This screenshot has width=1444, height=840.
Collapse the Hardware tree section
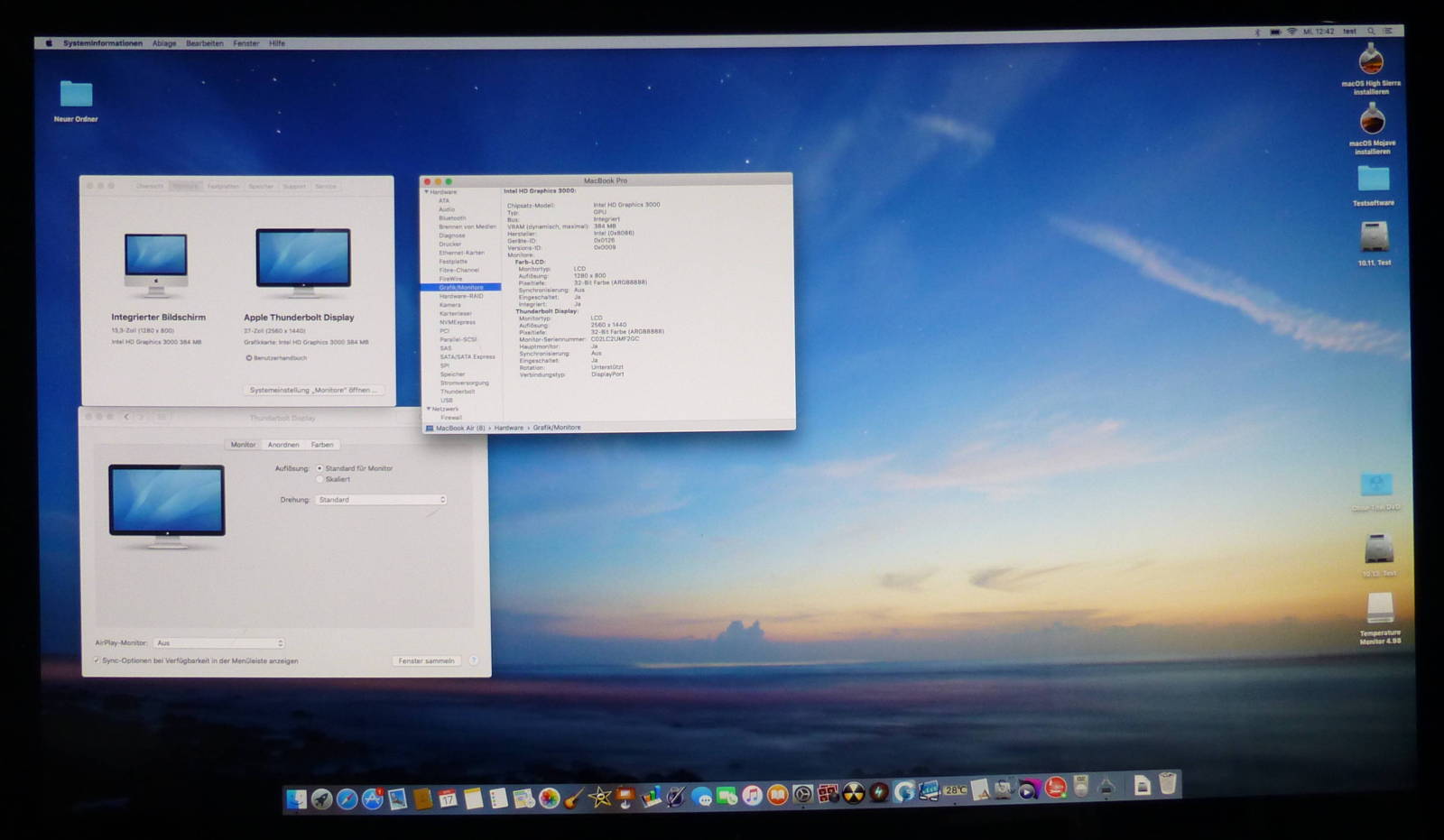click(427, 192)
